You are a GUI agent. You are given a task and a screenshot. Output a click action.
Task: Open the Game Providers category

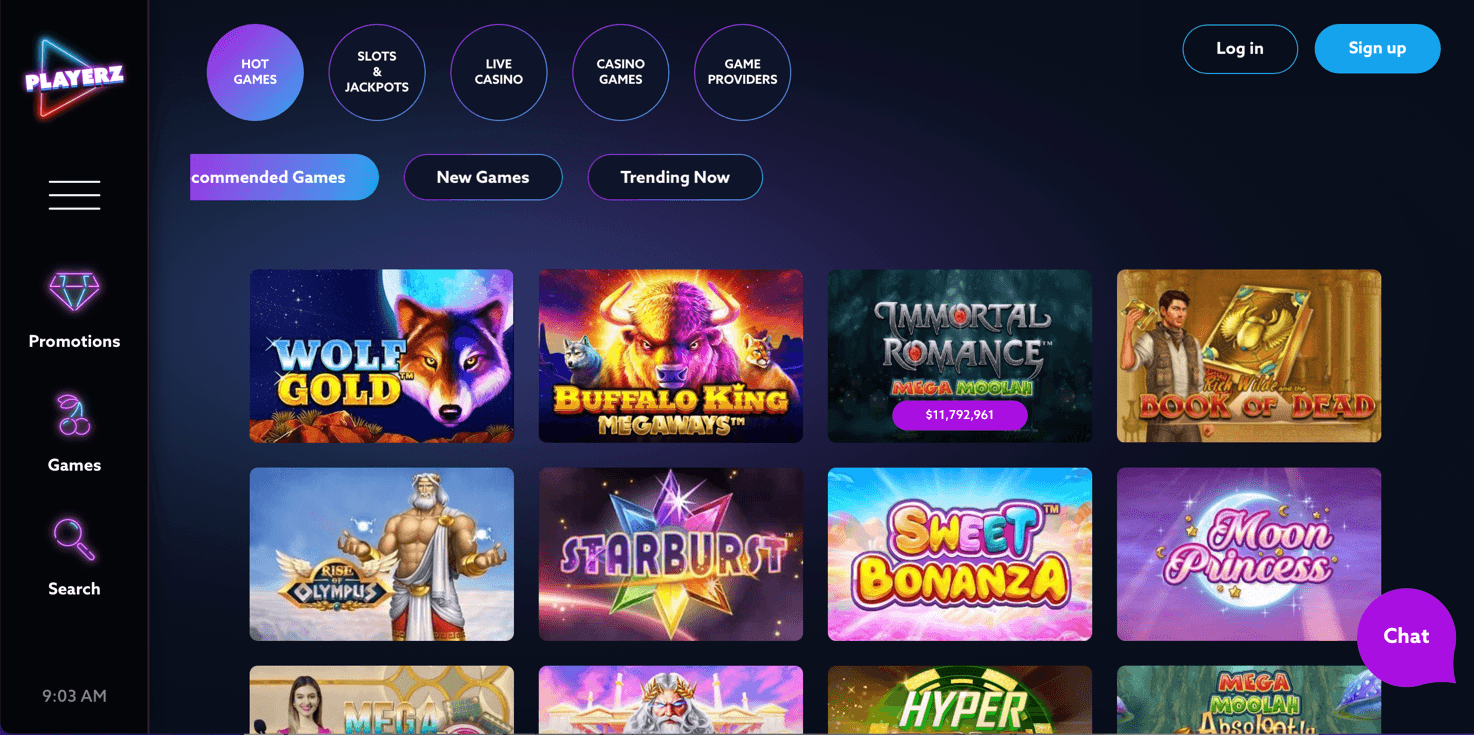(743, 72)
